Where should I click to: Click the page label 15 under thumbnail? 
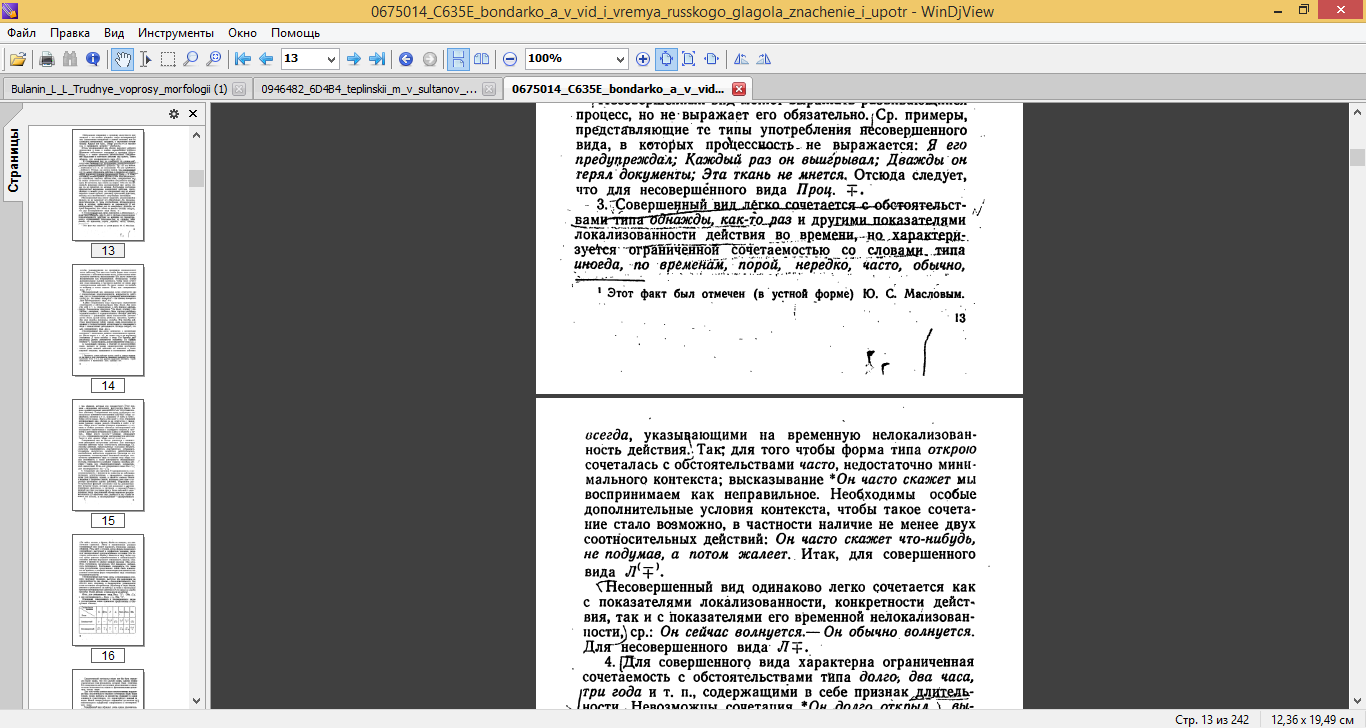click(x=108, y=521)
